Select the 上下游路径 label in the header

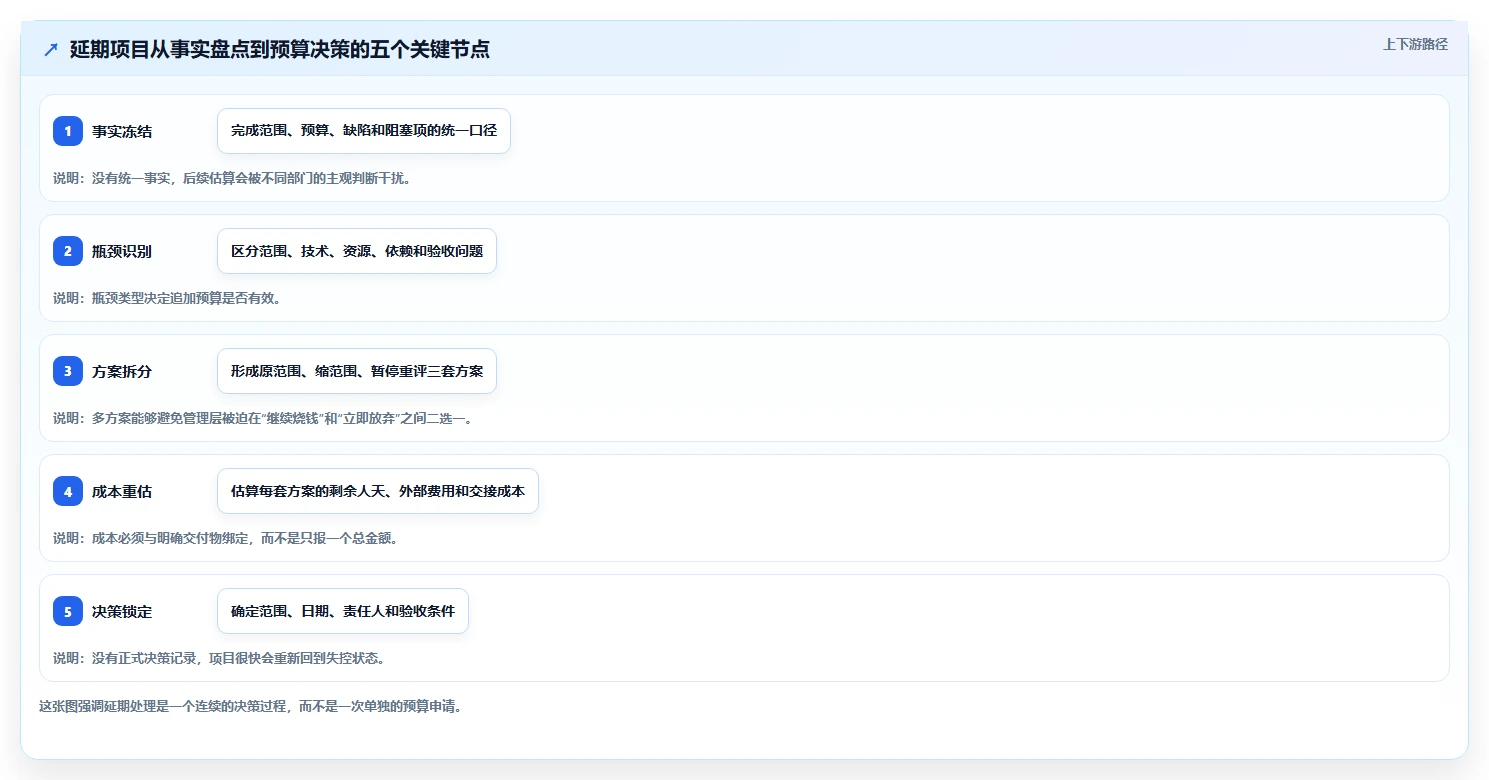(1415, 44)
